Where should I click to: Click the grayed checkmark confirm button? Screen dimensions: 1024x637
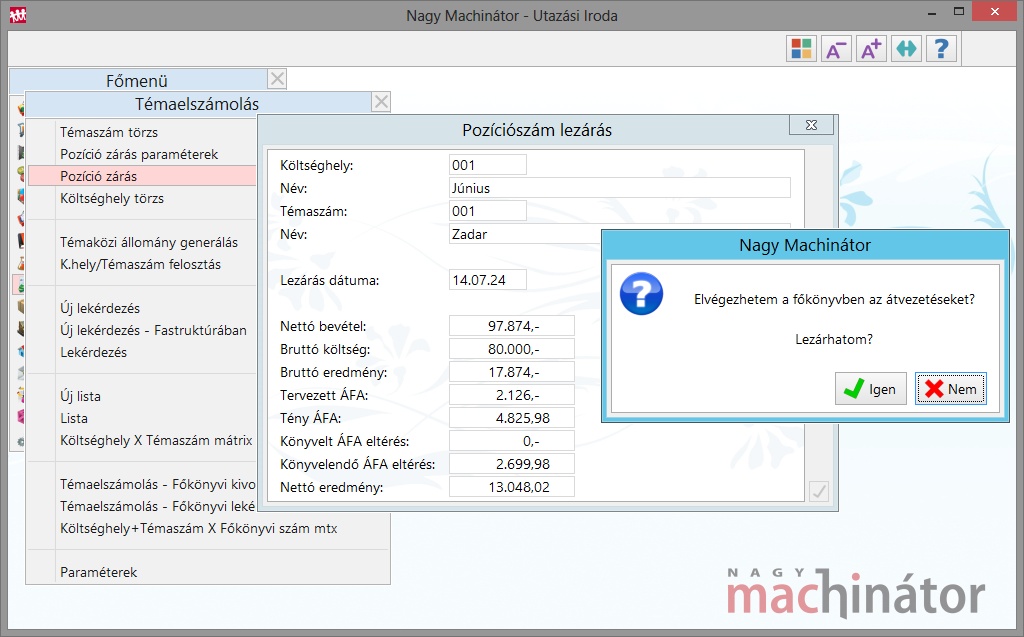(819, 491)
